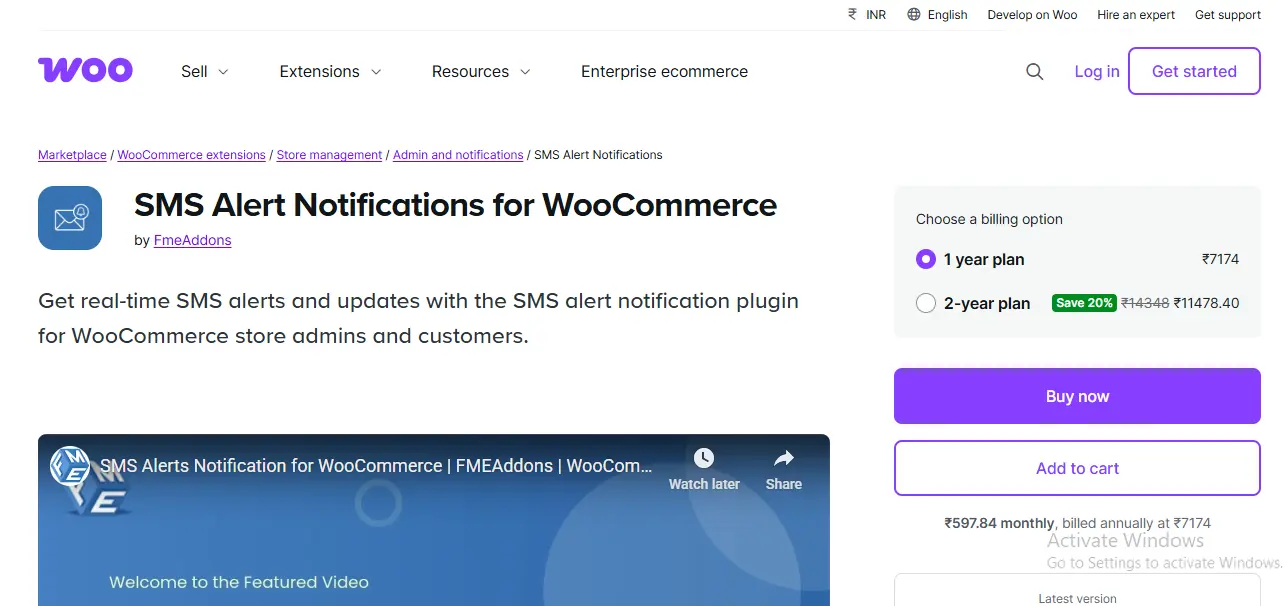
Task: Click the rupee symbol beside INR
Action: tap(851, 14)
